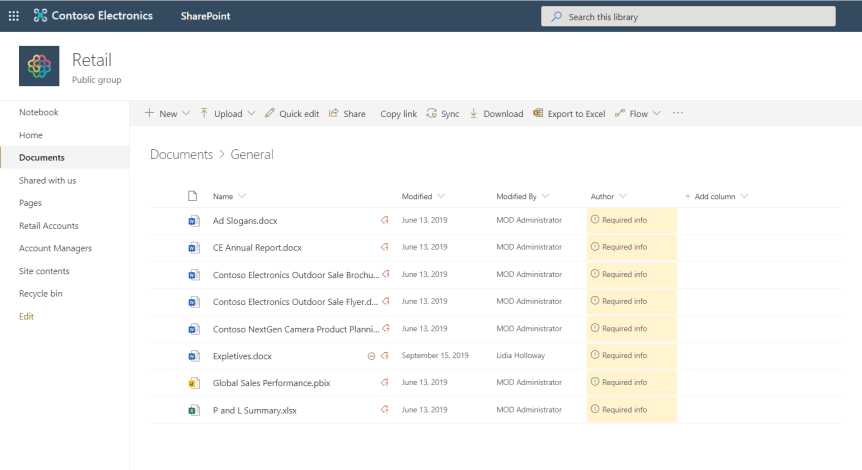Click the Word icon for Ad Slogans.docx

point(193,220)
